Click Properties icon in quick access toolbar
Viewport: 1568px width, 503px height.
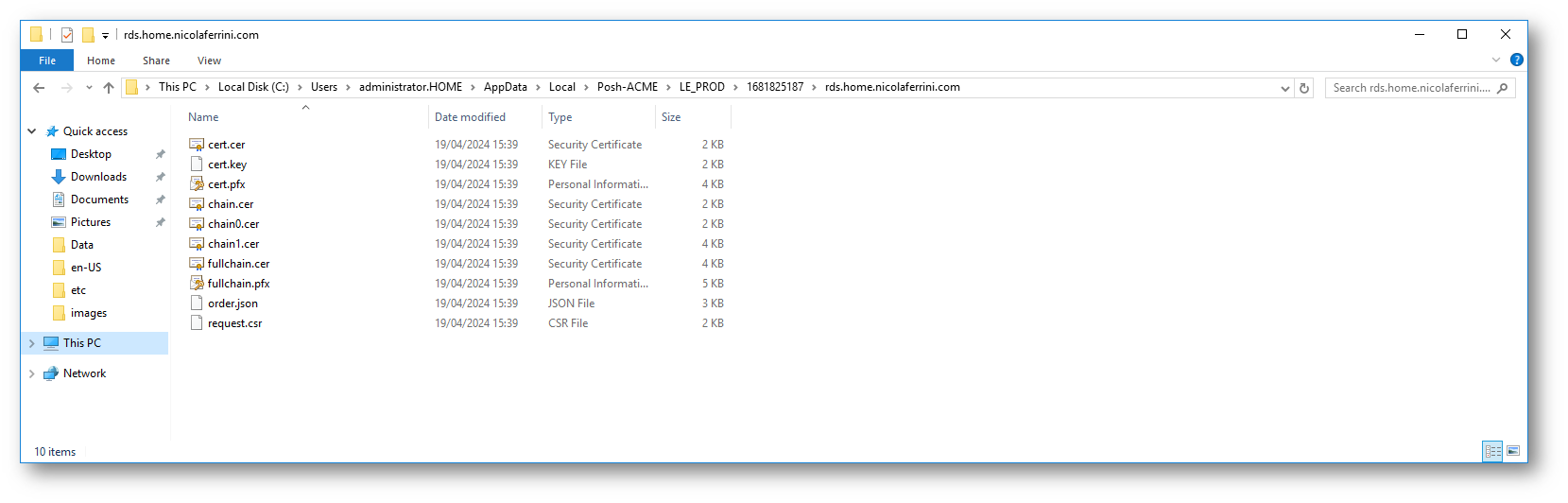point(67,35)
